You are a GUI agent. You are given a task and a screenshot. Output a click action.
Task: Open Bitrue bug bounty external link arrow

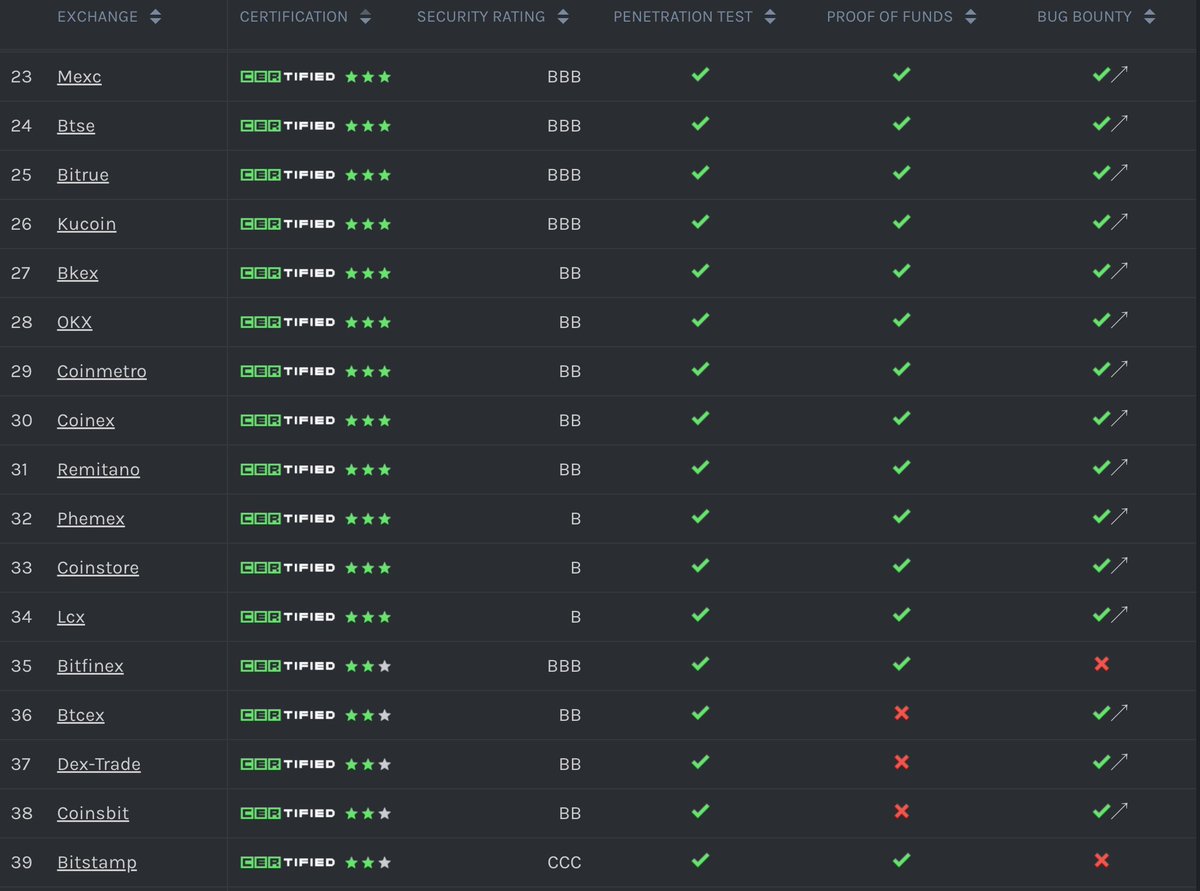coord(1120,173)
